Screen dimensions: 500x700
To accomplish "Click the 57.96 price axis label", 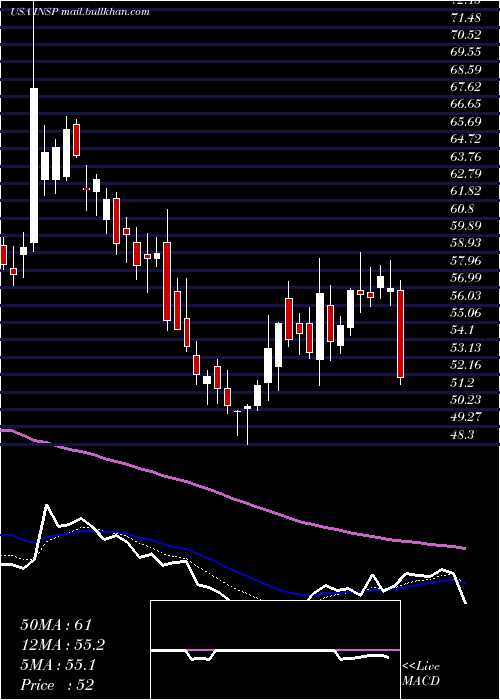I will [467, 261].
